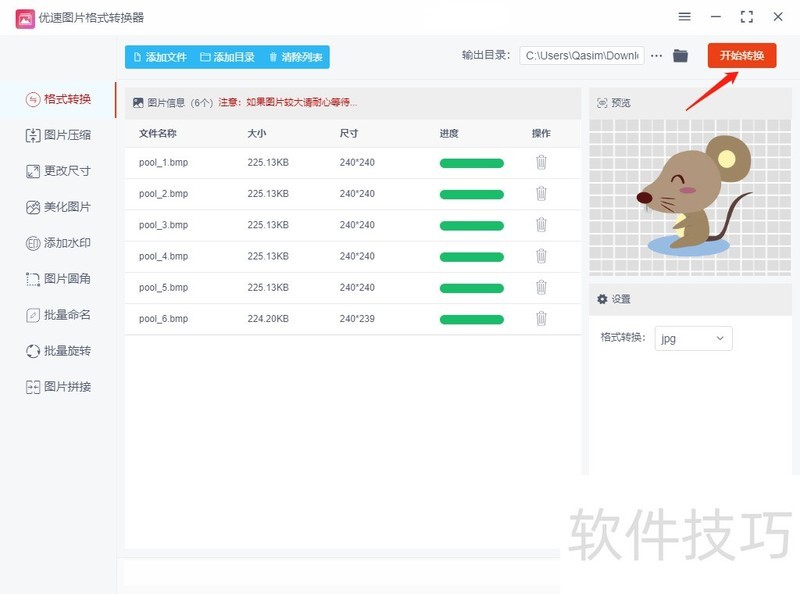The height and width of the screenshot is (594, 800).
Task: Click the 开始转换 convert button
Action: (741, 56)
